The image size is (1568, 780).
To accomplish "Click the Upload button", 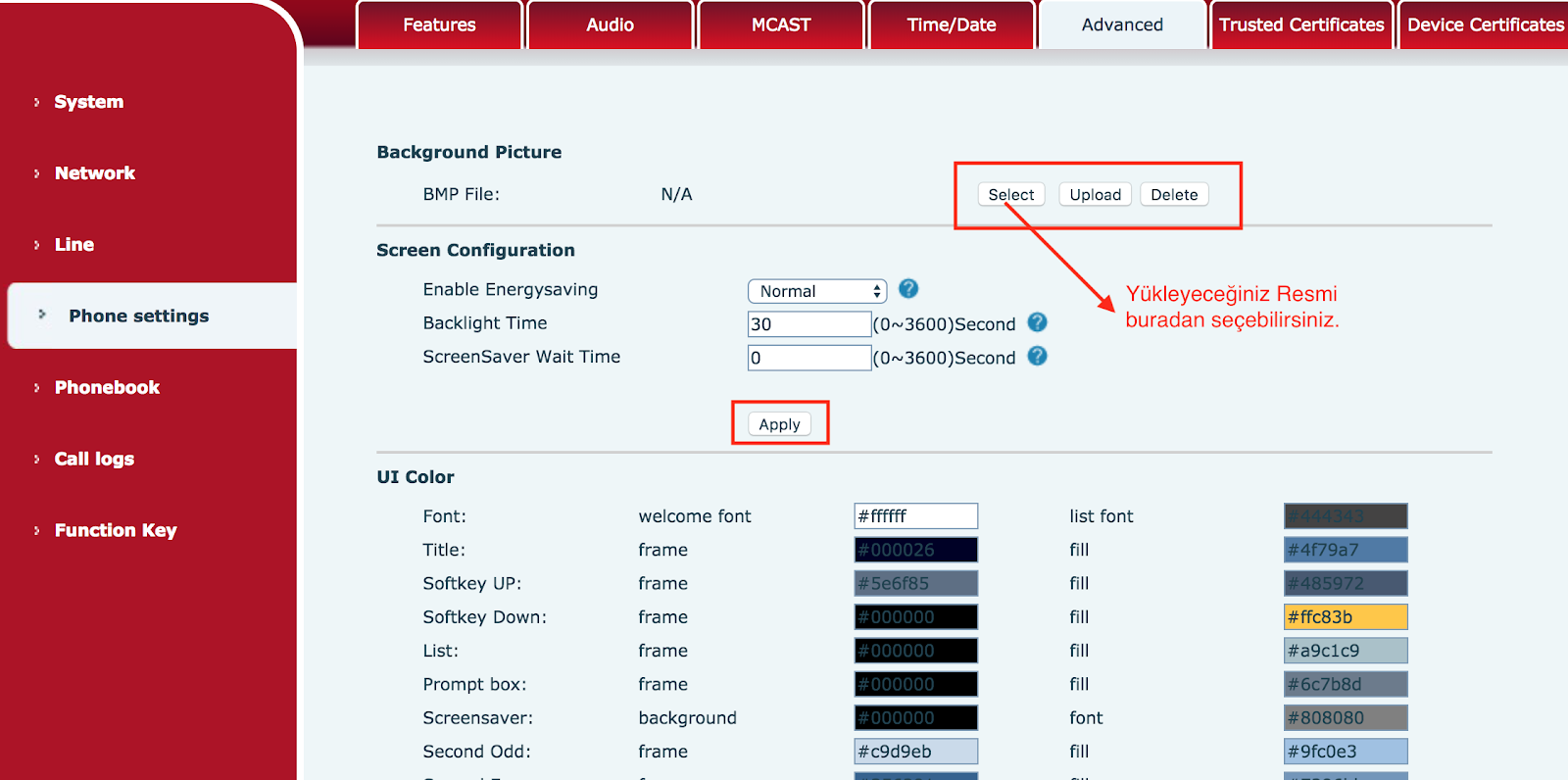I will 1095,195.
